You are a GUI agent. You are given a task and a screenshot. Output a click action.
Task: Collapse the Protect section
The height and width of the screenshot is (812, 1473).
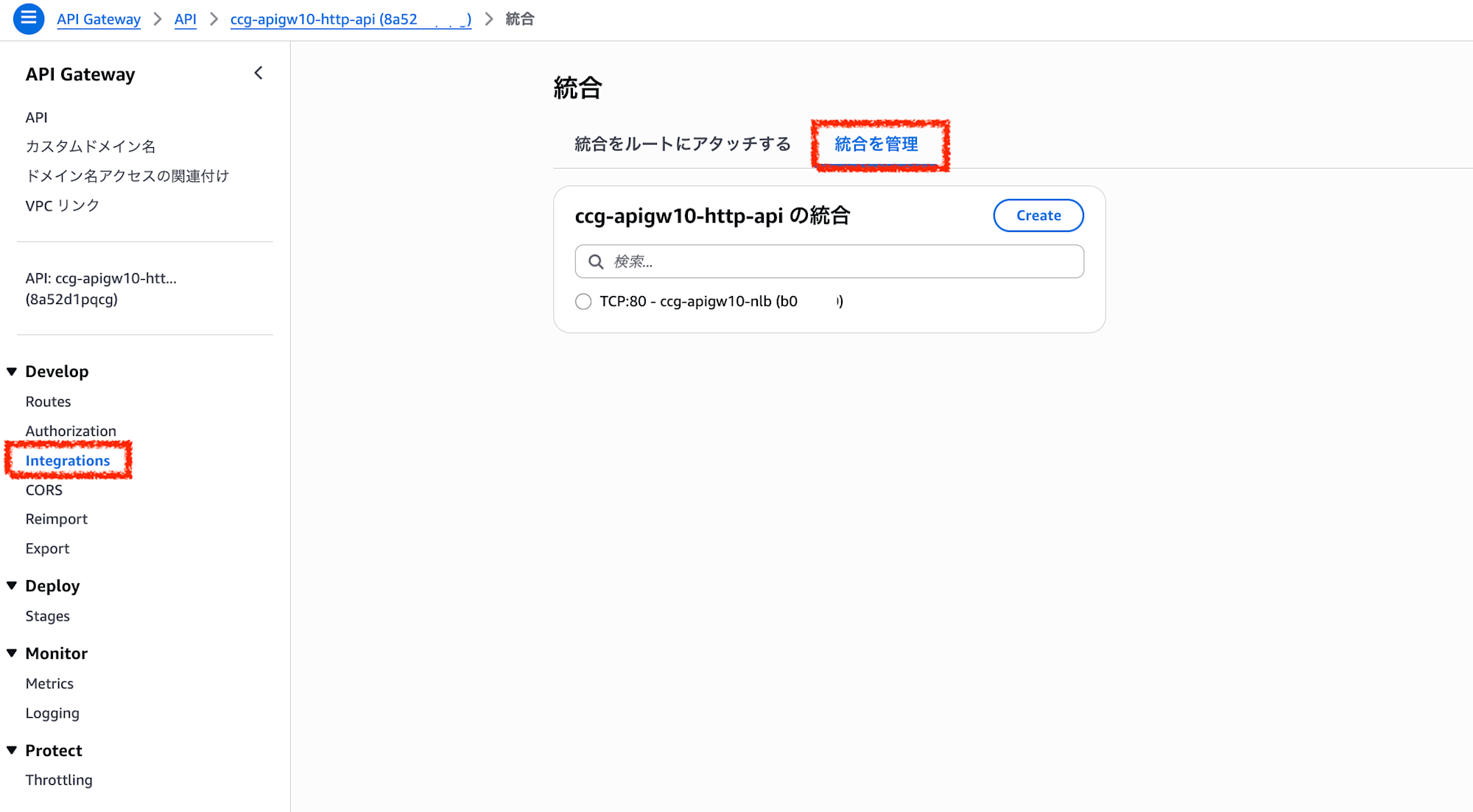[x=12, y=751]
